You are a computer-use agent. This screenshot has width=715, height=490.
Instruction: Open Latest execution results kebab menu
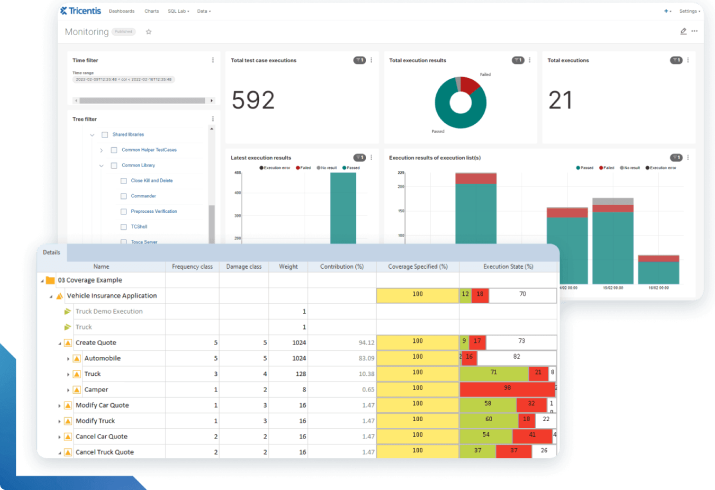[x=373, y=157]
